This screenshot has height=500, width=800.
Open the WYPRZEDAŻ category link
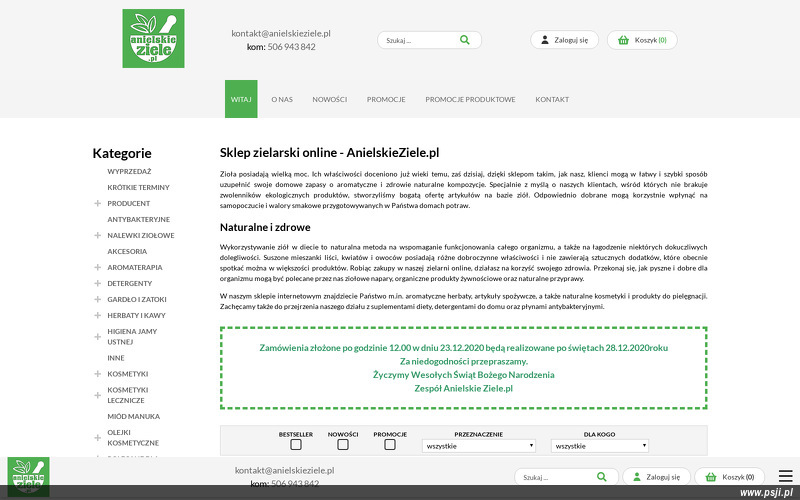coord(129,171)
